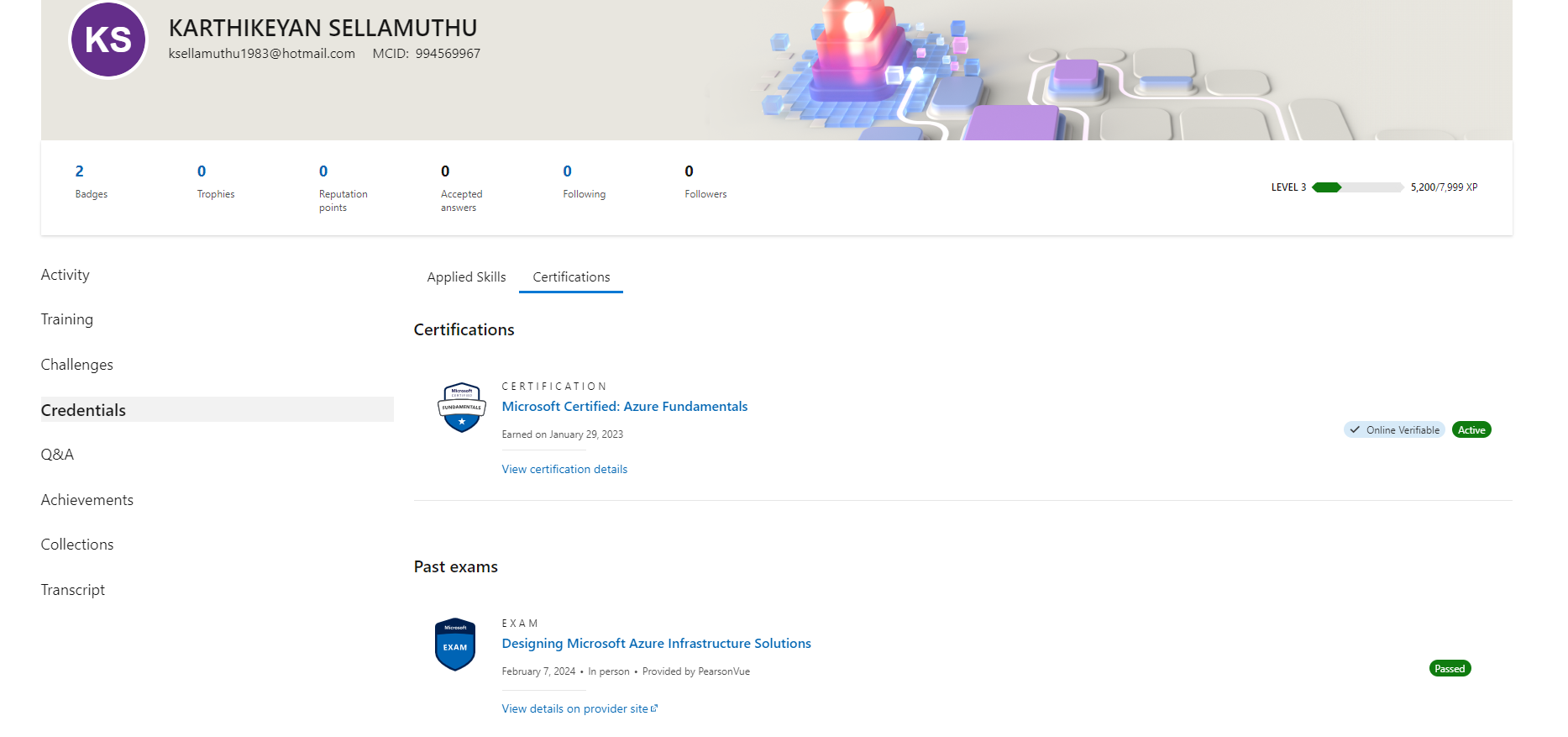Open Transcript in the sidebar

[73, 590]
